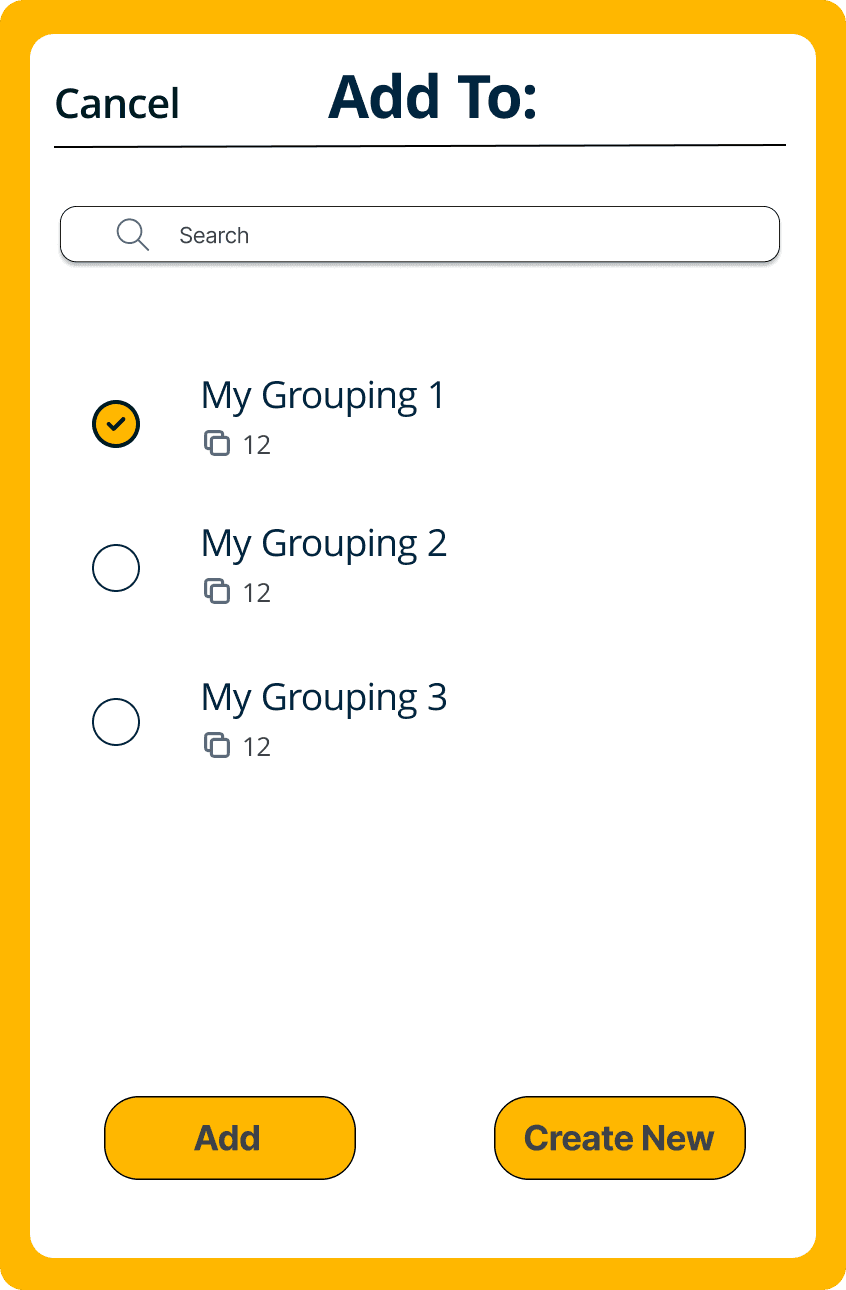Open the My Grouping 2 title

click(x=323, y=544)
